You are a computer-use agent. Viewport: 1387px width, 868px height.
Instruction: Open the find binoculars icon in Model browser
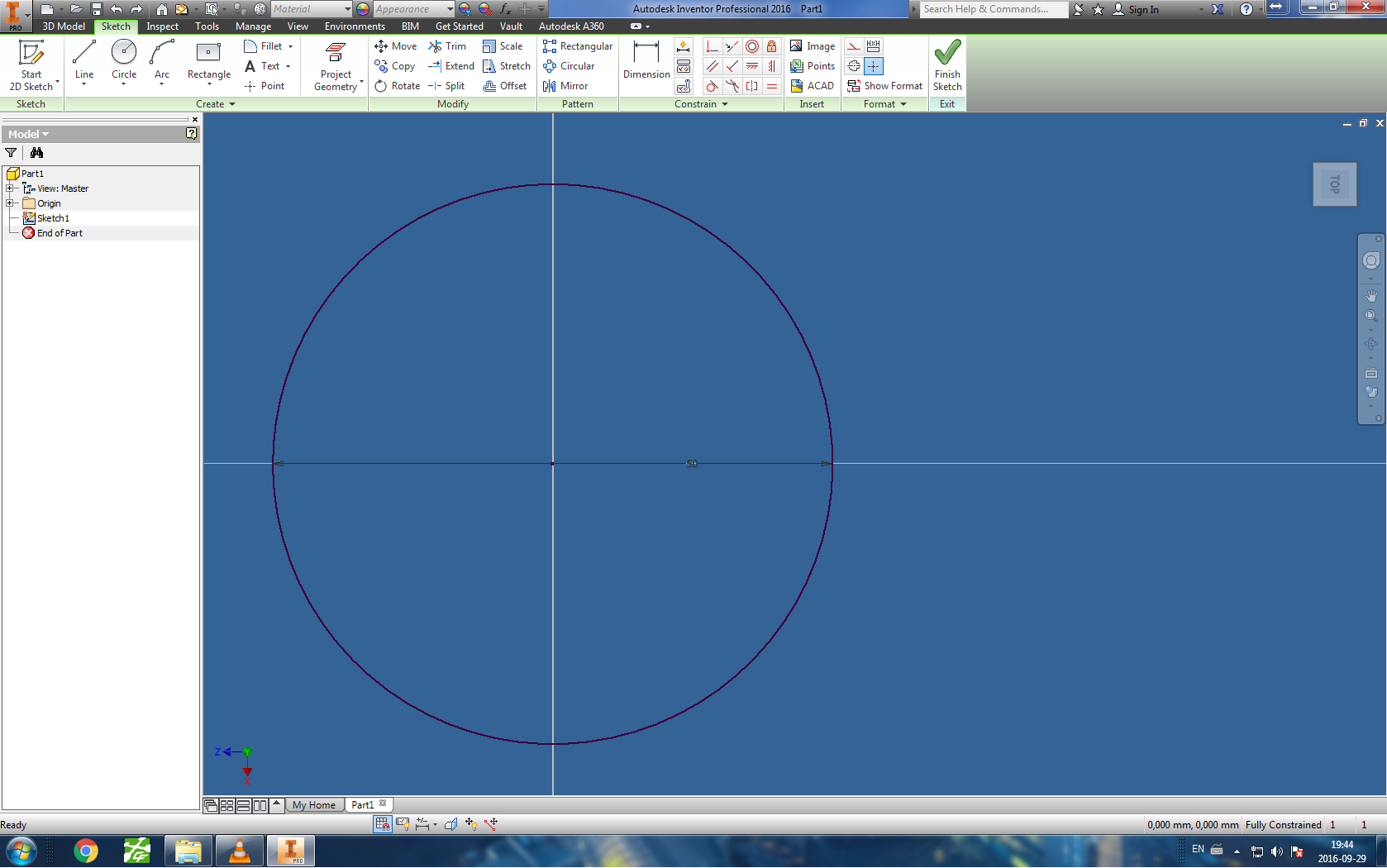(36, 153)
